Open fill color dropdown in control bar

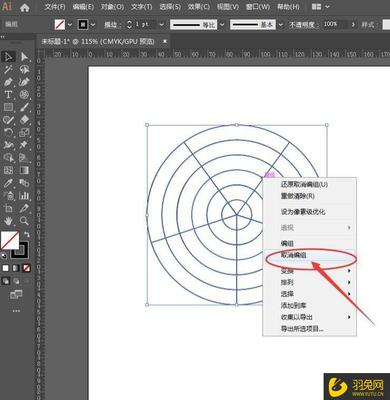point(70,25)
